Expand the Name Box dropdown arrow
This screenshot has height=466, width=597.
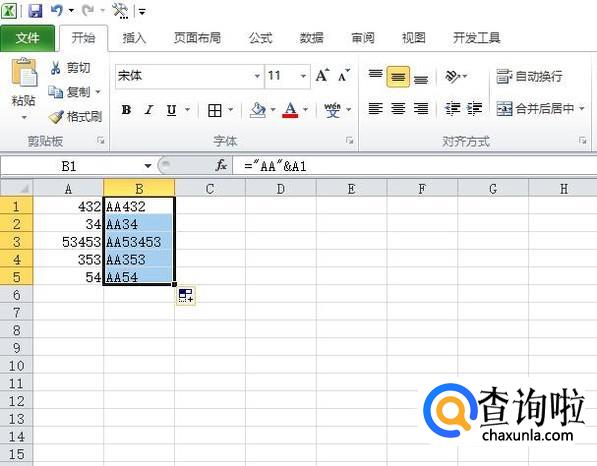tap(148, 166)
